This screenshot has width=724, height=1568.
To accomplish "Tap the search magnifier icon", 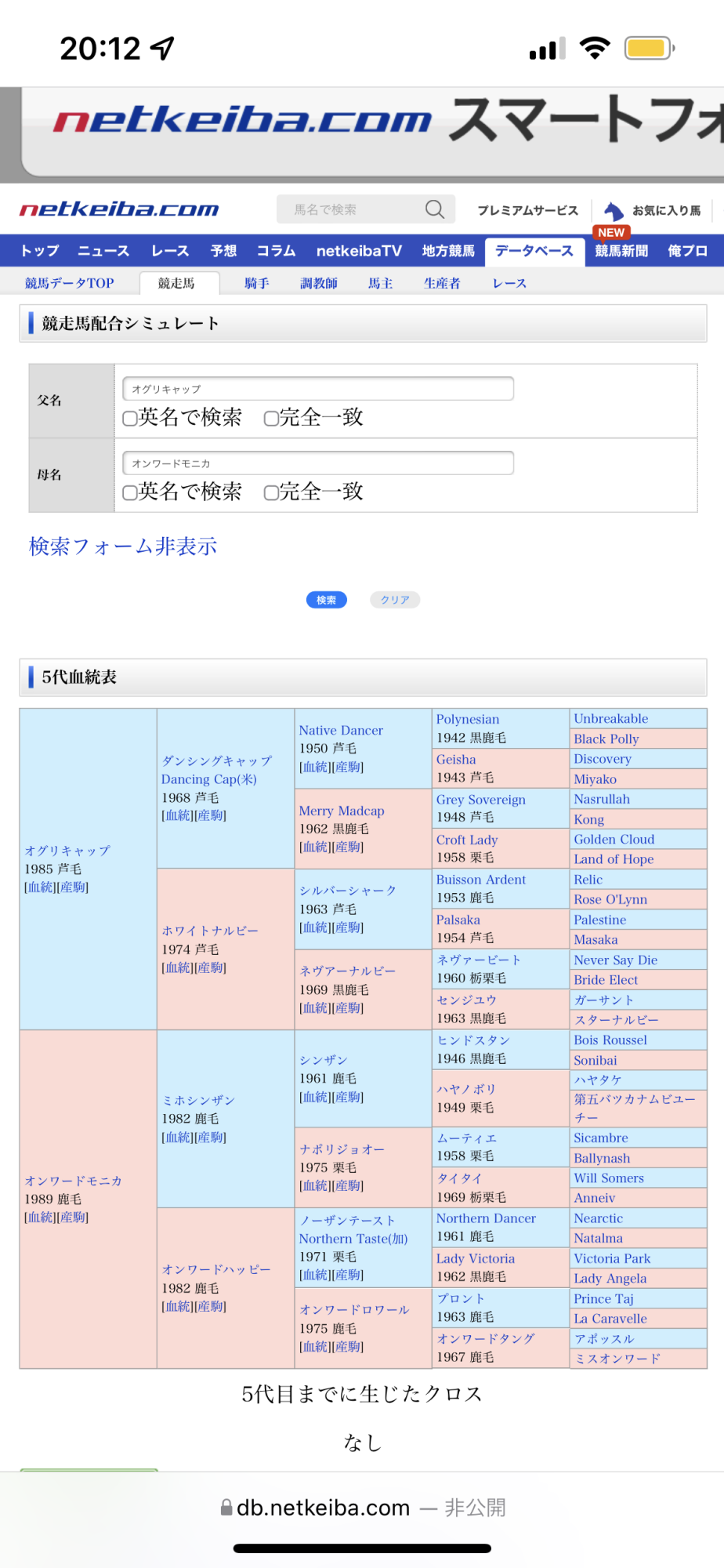I will coord(435,209).
